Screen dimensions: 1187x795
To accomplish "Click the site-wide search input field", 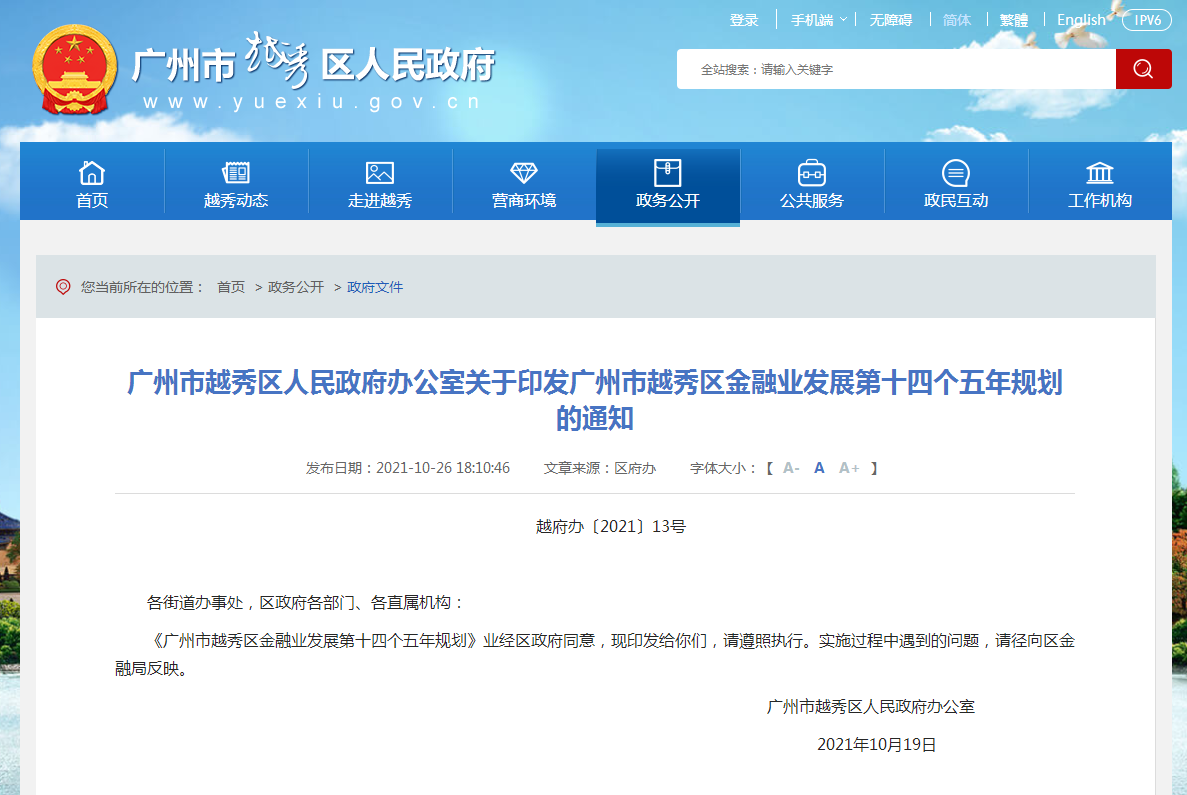I will click(x=896, y=69).
